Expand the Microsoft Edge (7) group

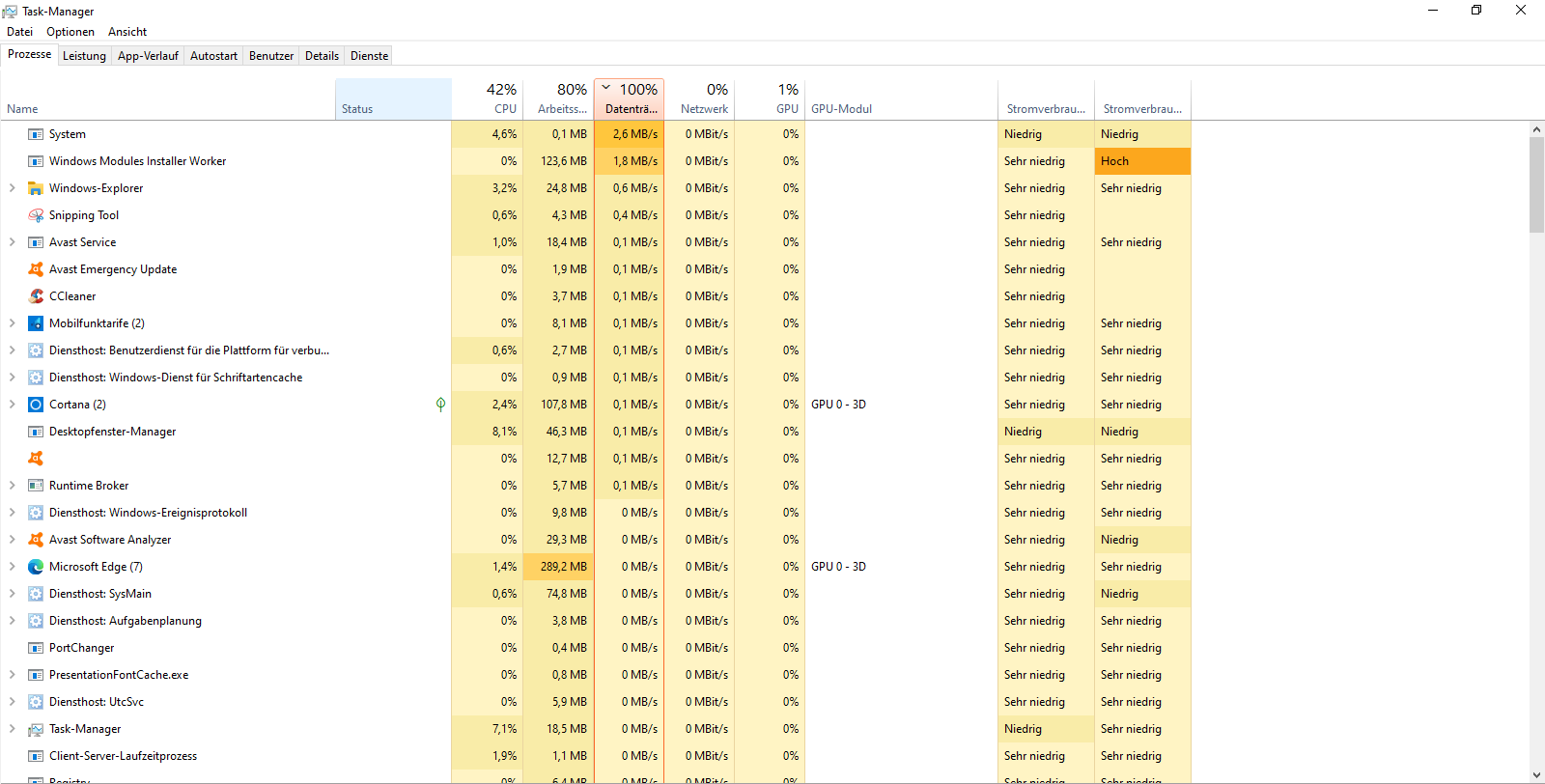click(x=12, y=567)
